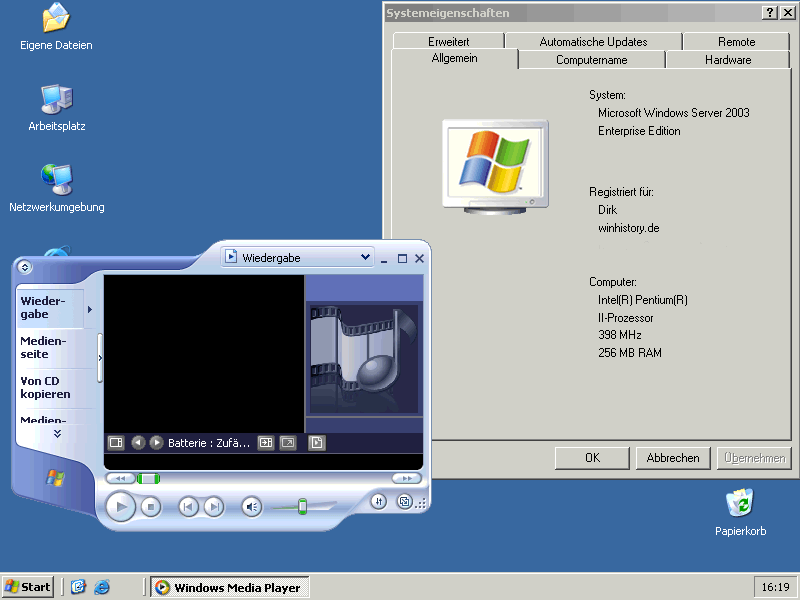Image resolution: width=800 pixels, height=600 pixels.
Task: Click the Abbrechen button
Action: [673, 458]
